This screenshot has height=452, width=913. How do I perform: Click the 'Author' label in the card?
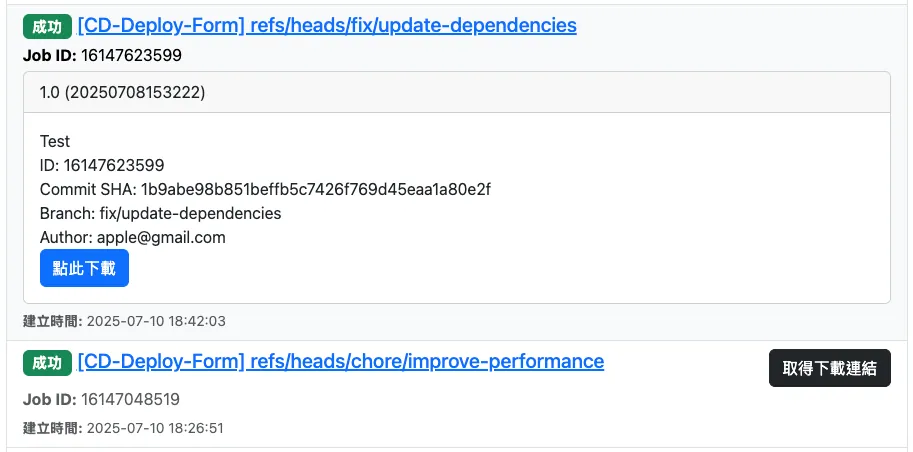(x=66, y=238)
